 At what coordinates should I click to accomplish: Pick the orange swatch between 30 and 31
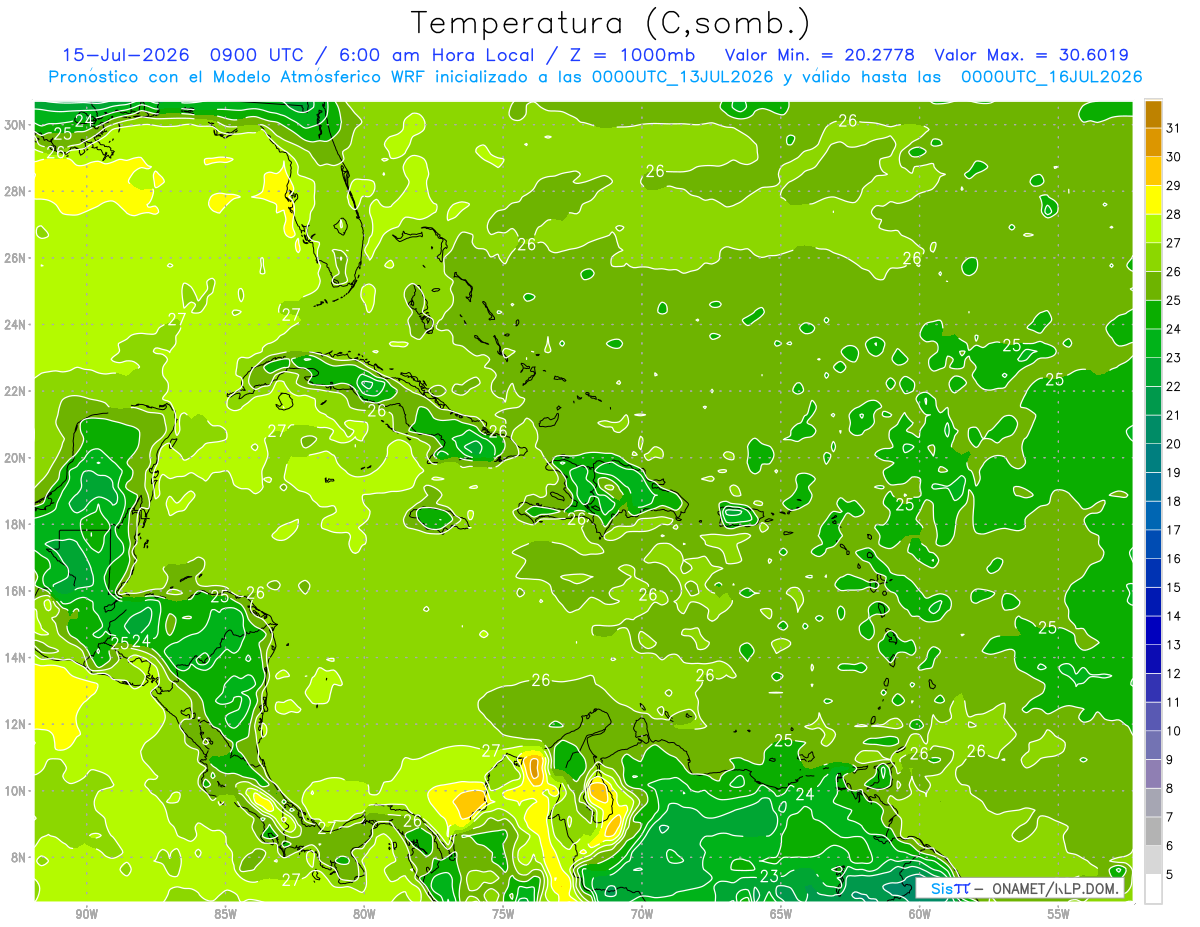tap(1153, 143)
